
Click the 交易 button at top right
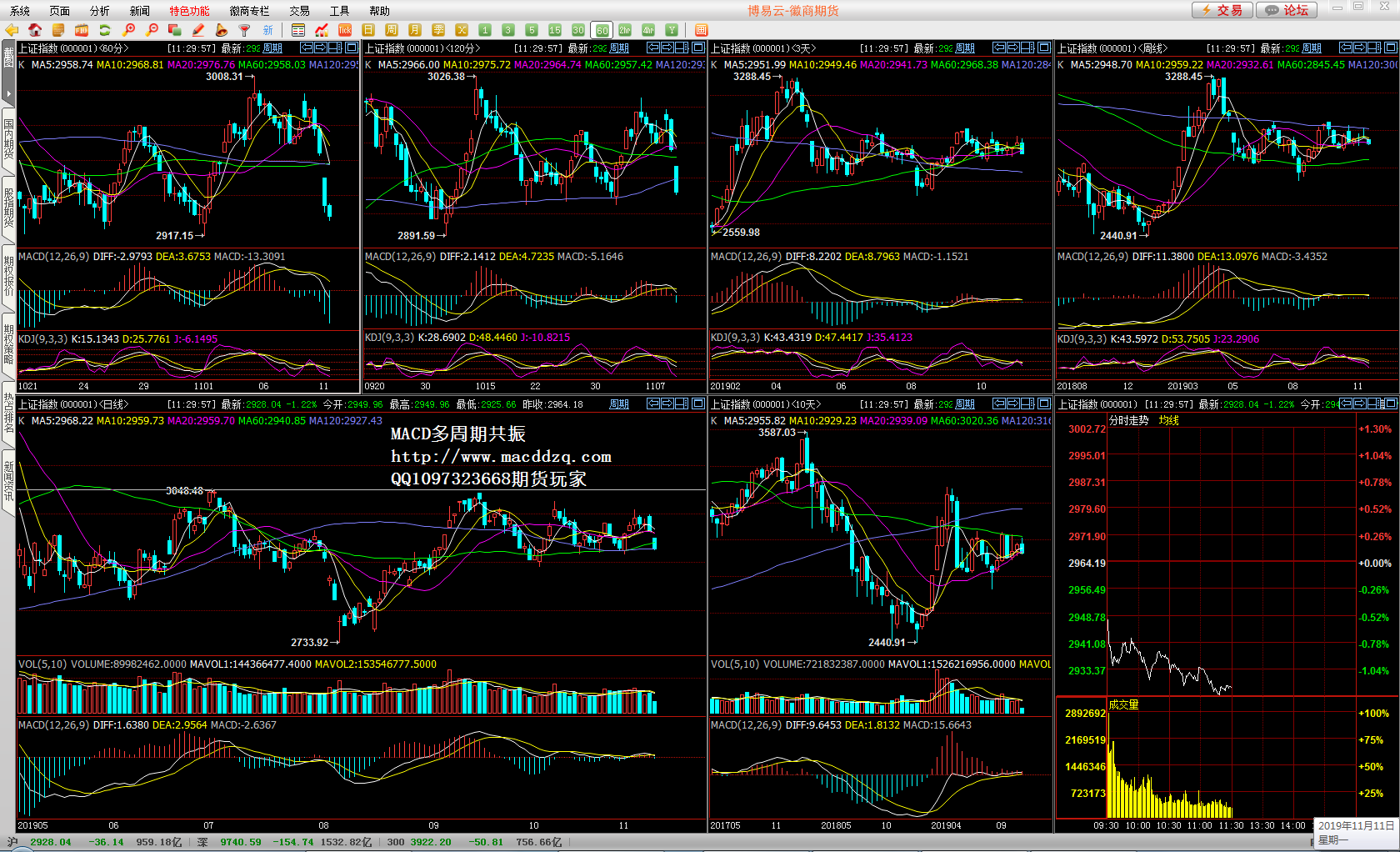pyautogui.click(x=1222, y=10)
